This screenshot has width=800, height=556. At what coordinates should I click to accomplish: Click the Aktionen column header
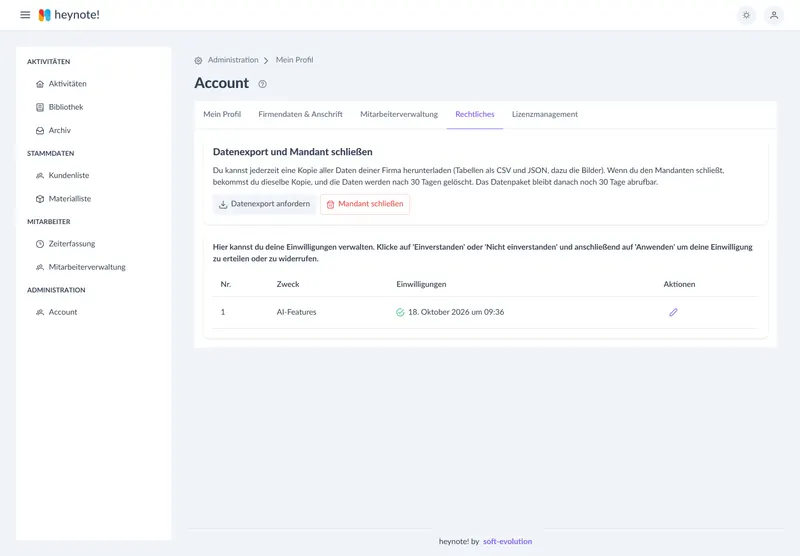pyautogui.click(x=679, y=285)
